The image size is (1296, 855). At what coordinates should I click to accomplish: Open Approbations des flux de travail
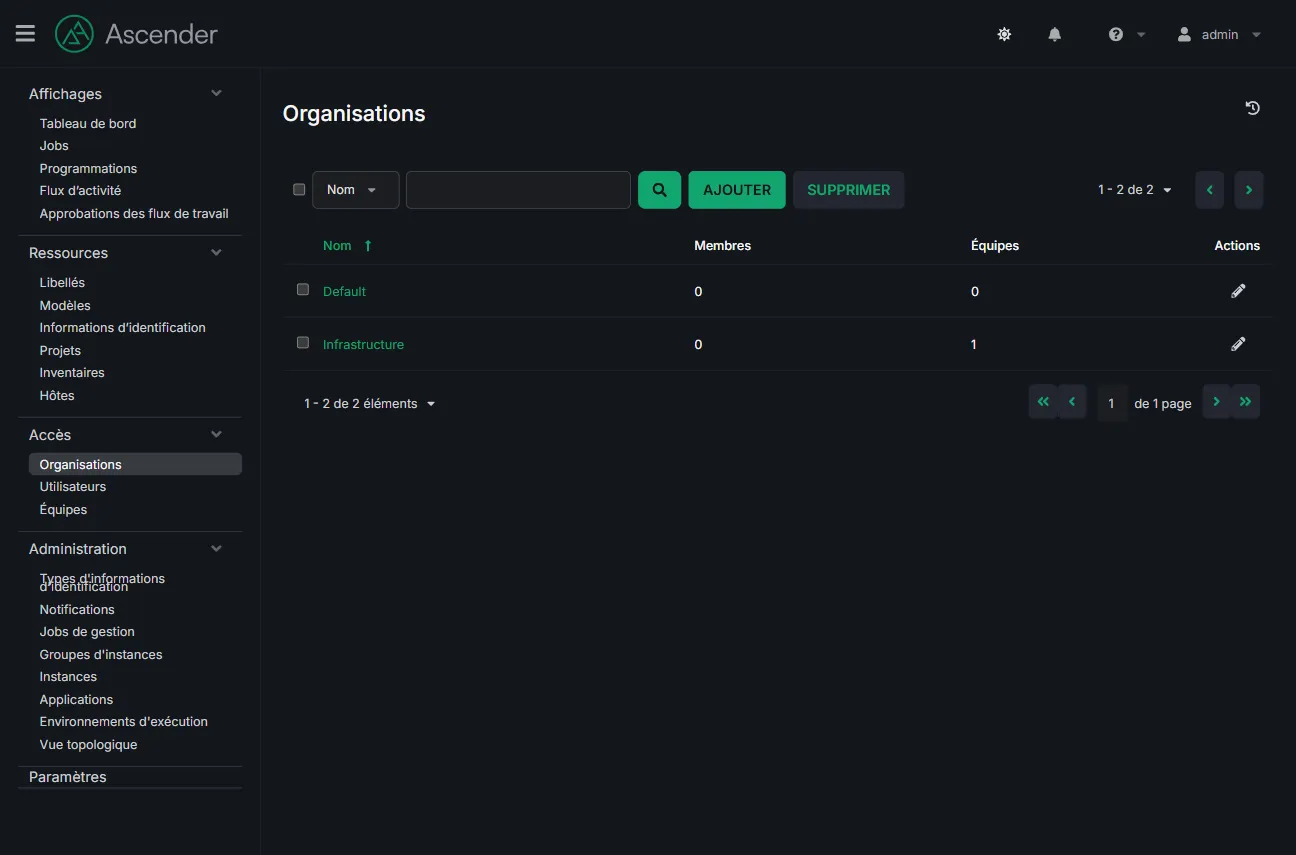coord(134,214)
